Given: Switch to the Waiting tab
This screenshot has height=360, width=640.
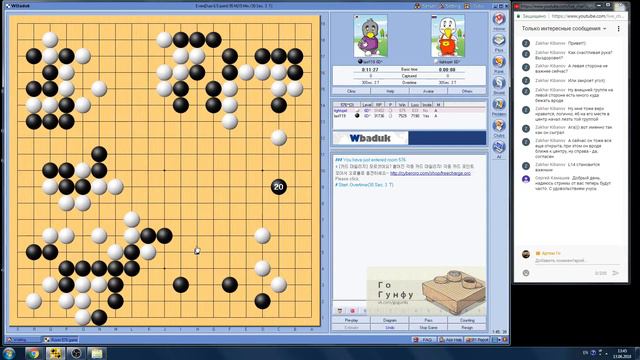Looking at the screenshot, I should click(x=24, y=340).
